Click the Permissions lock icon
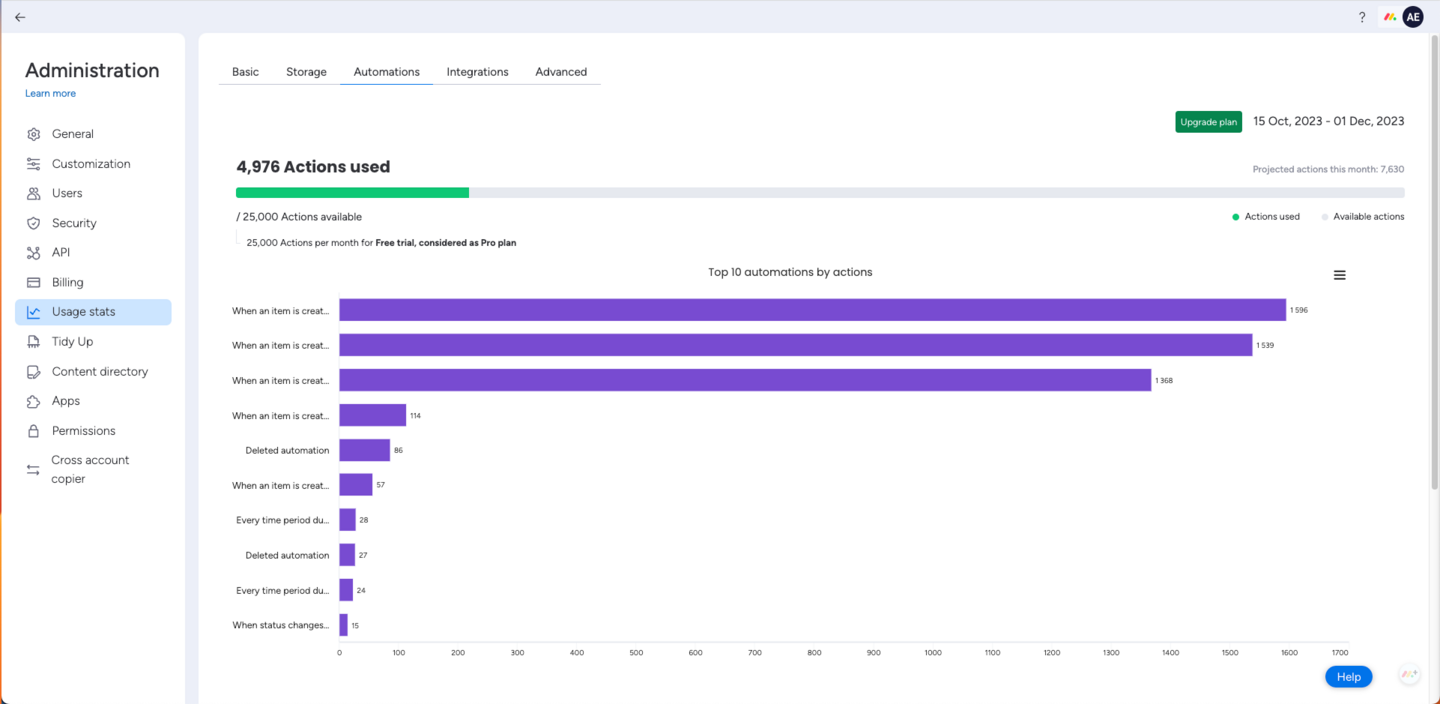 click(x=34, y=431)
